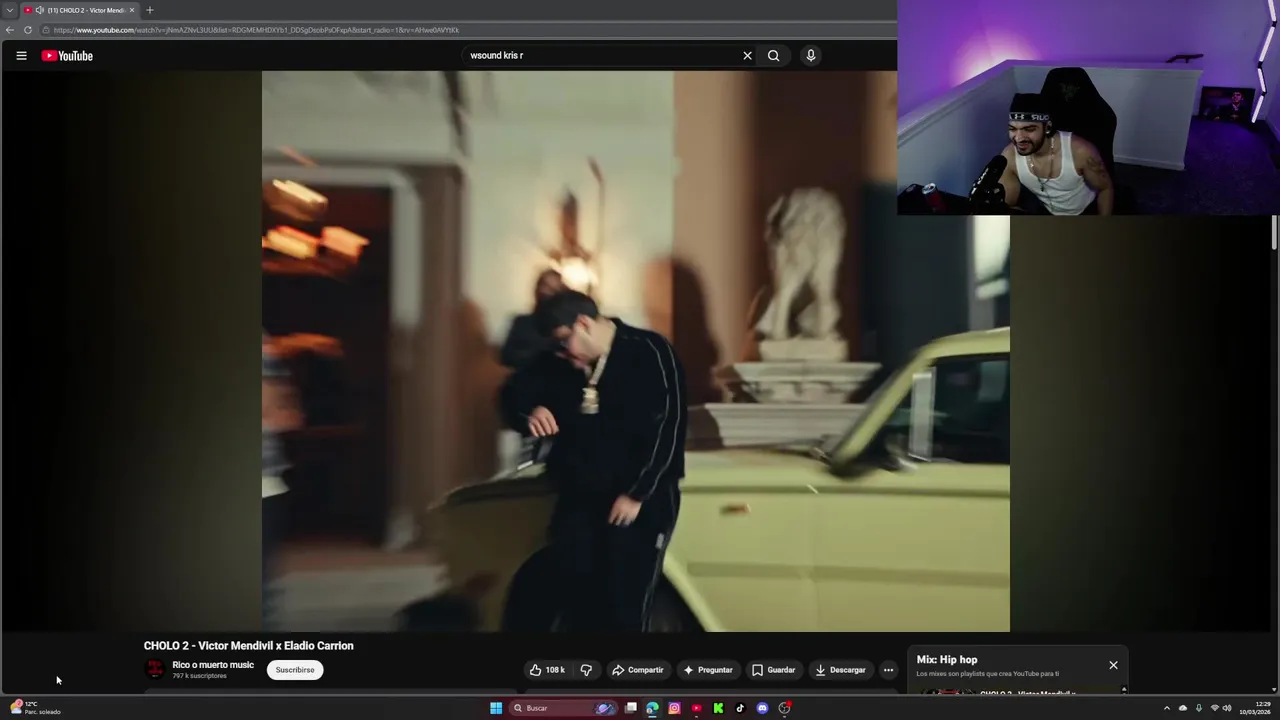The width and height of the screenshot is (1280, 720).
Task: Open Task View from the taskbar
Action: (631, 708)
